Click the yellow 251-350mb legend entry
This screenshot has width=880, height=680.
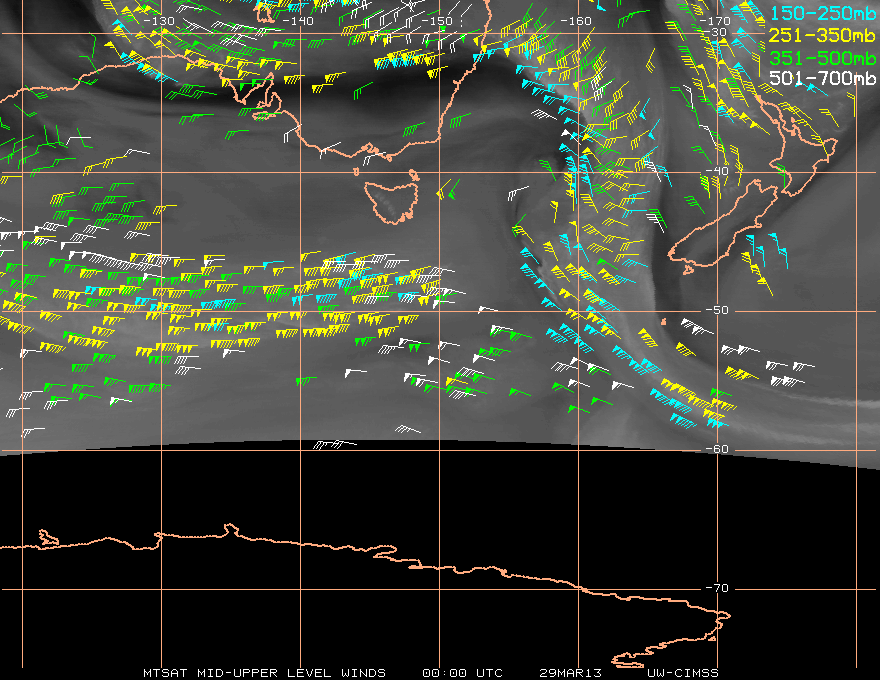[823, 35]
